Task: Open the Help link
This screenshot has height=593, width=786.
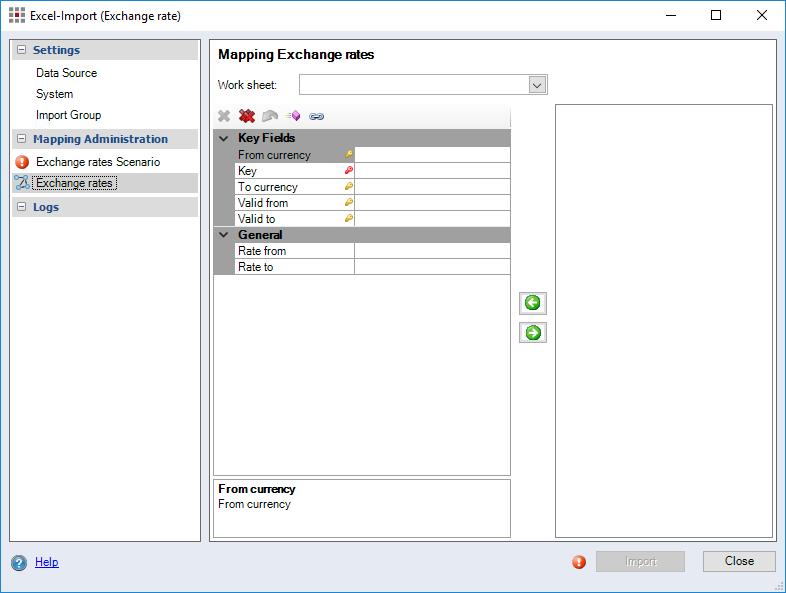Action: coord(47,562)
